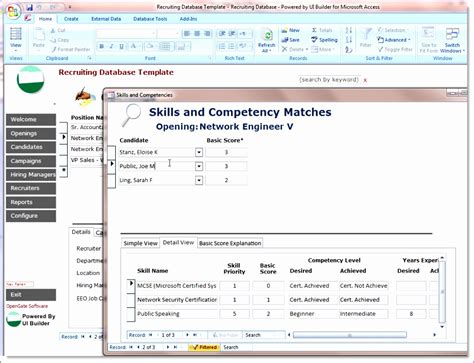Screen dimensions: 474x363
Task: Select the MCSE skill row selector
Action: (131, 286)
